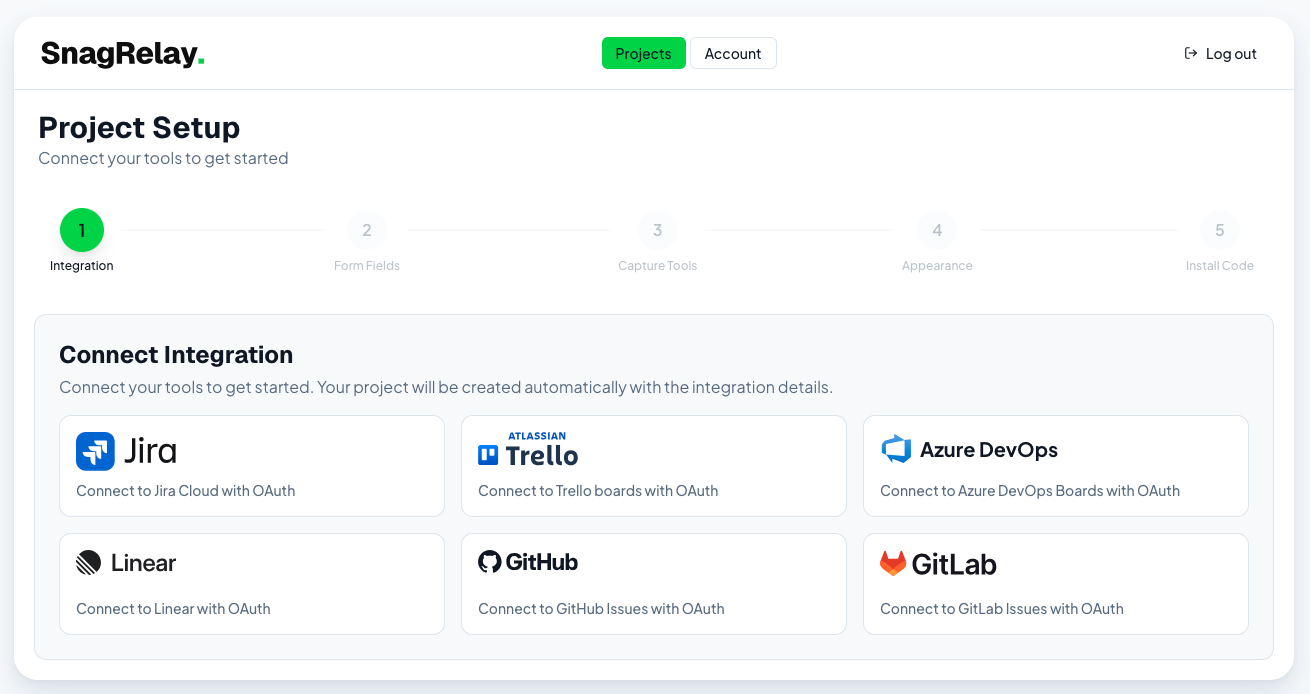Click 'Connect to GitHub Issues with OAuth'
Image resolution: width=1310 pixels, height=694 pixels.
(x=601, y=609)
